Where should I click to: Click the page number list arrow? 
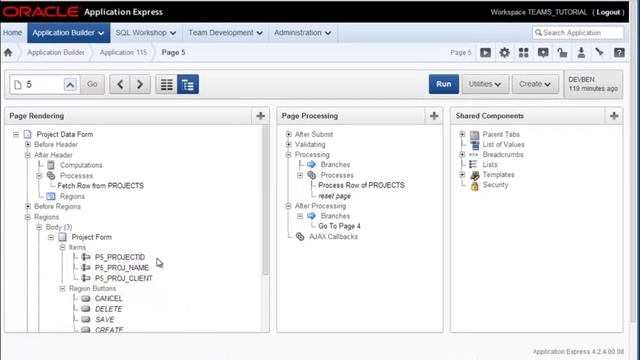point(70,84)
